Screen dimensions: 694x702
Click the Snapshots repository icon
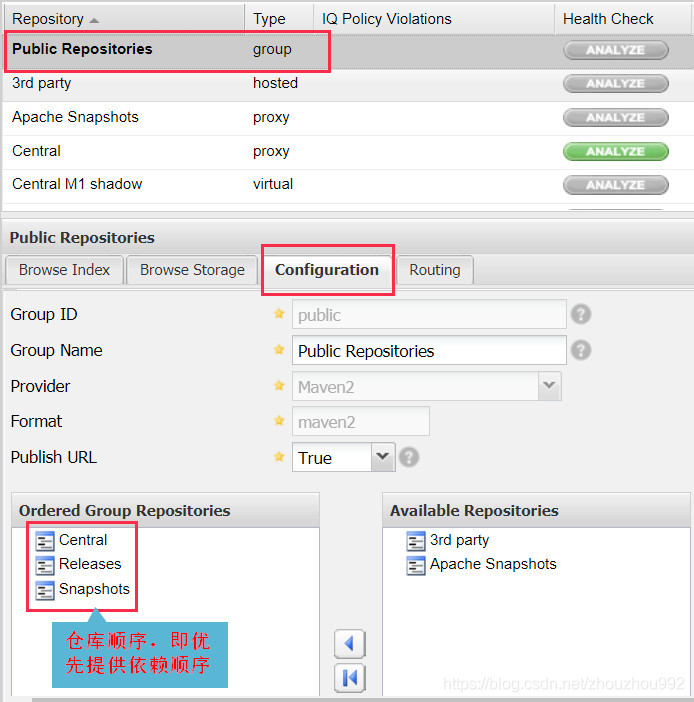(x=45, y=590)
